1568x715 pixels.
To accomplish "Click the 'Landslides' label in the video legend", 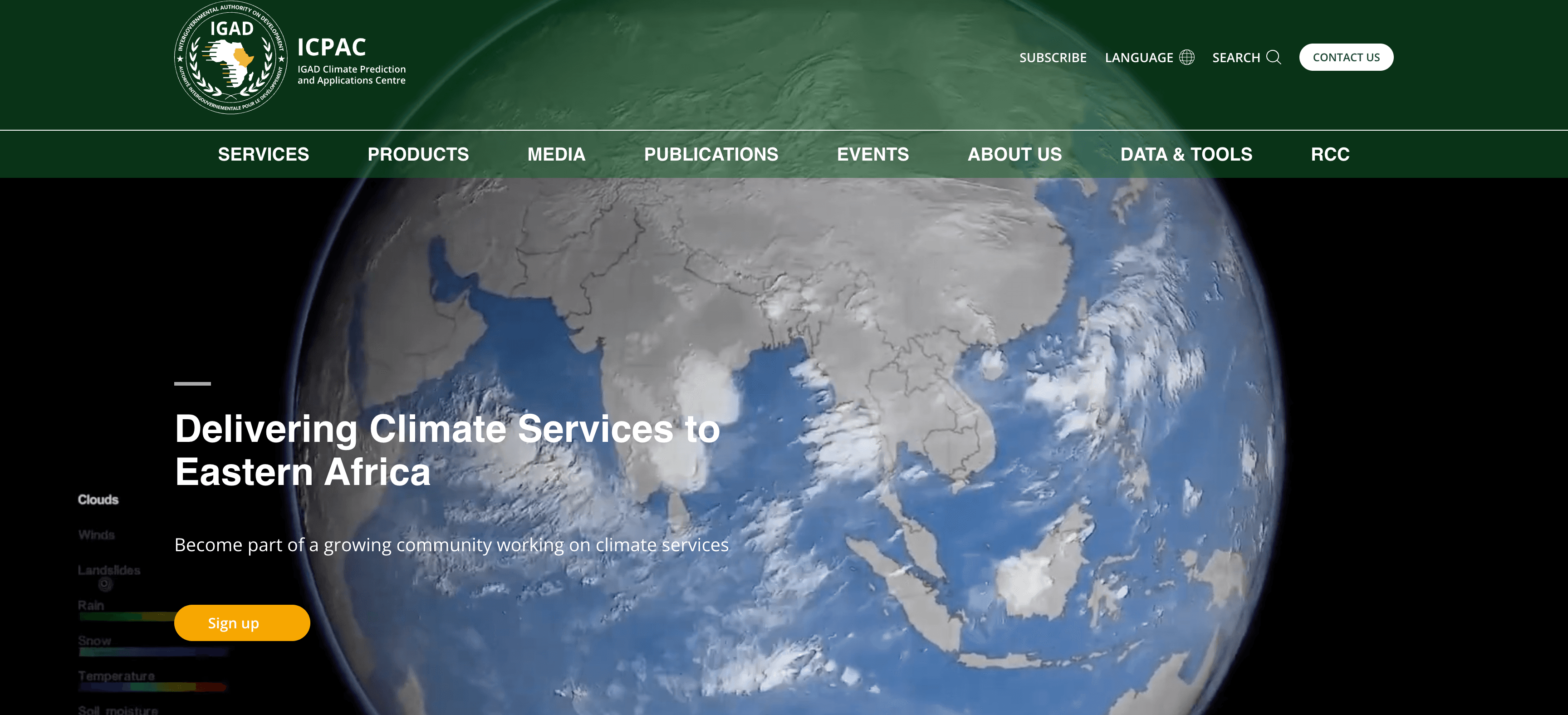I will point(109,570).
